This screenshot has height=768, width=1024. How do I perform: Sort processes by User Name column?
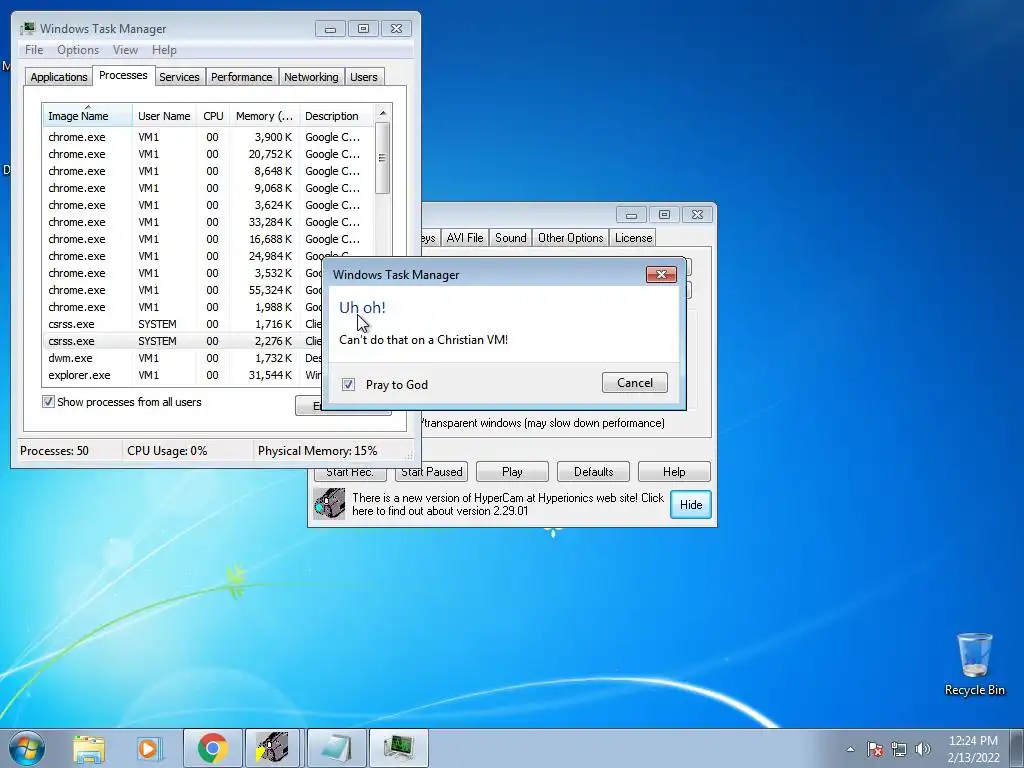(165, 116)
